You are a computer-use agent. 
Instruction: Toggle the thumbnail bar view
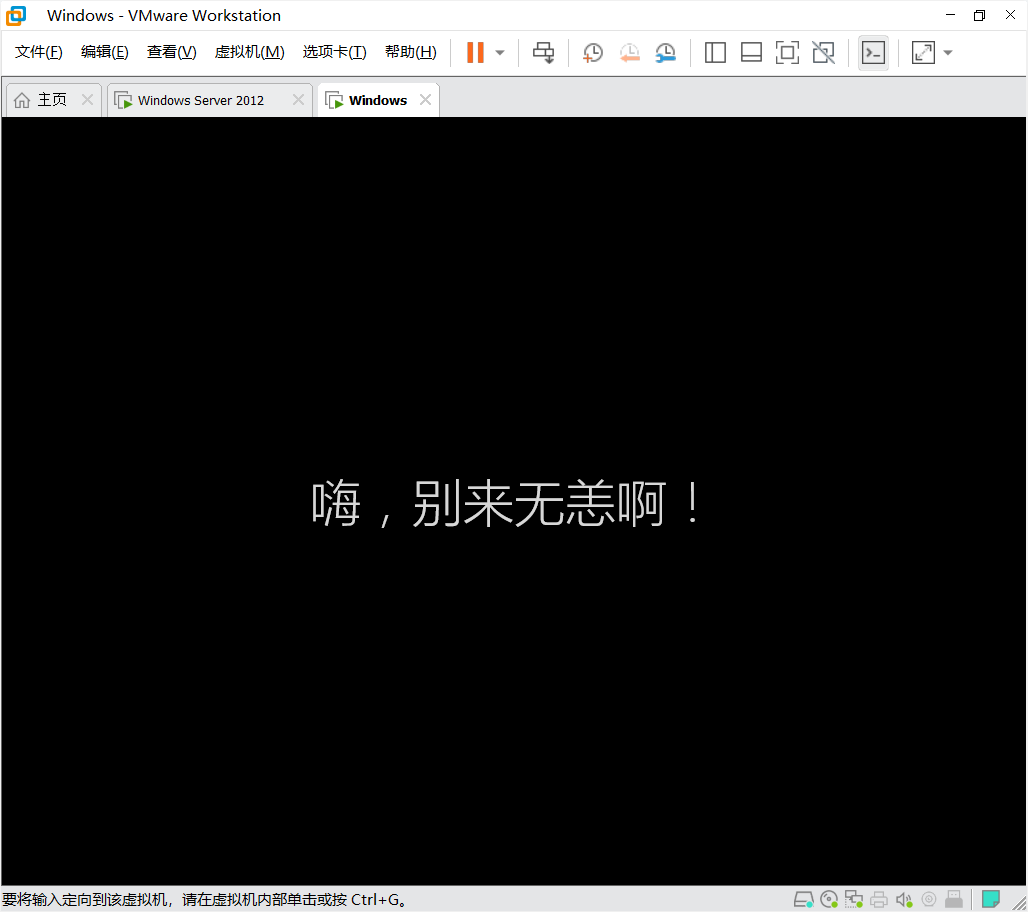(x=751, y=52)
